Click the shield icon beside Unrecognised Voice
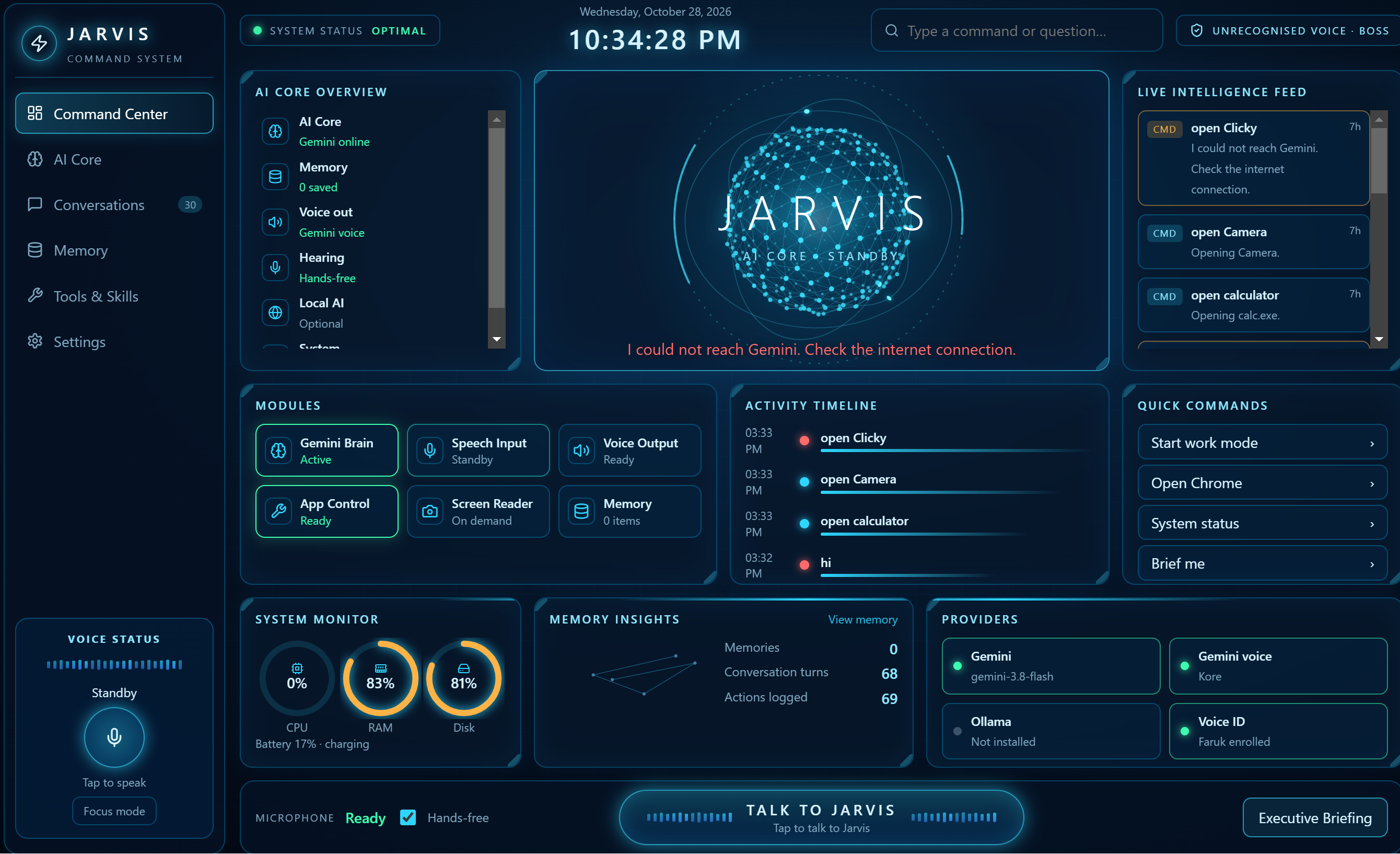1400x854 pixels. [x=1197, y=31]
